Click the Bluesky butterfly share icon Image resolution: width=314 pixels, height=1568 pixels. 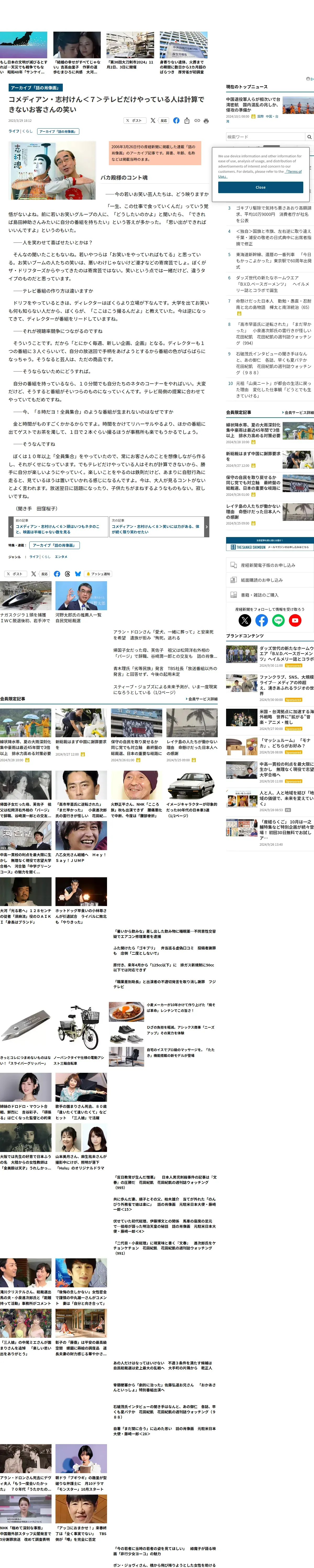pos(77,573)
